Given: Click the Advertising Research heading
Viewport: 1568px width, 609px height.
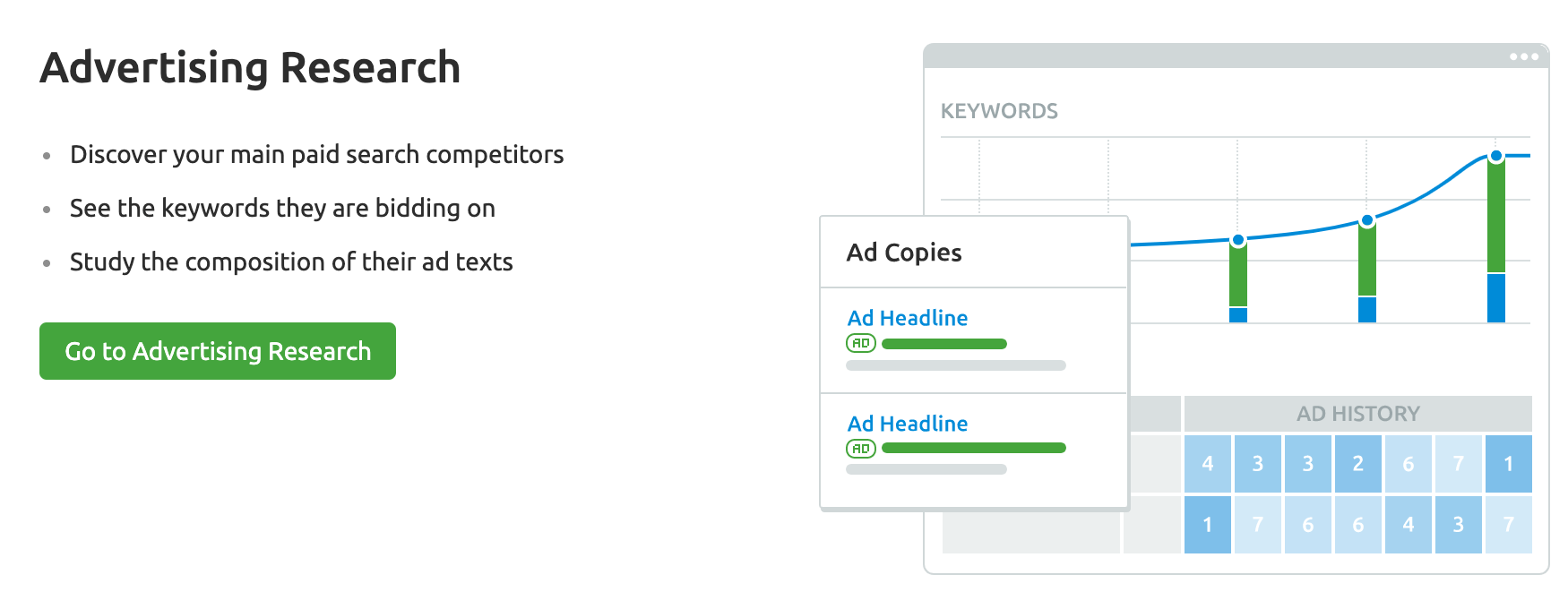Looking at the screenshot, I should tap(250, 68).
